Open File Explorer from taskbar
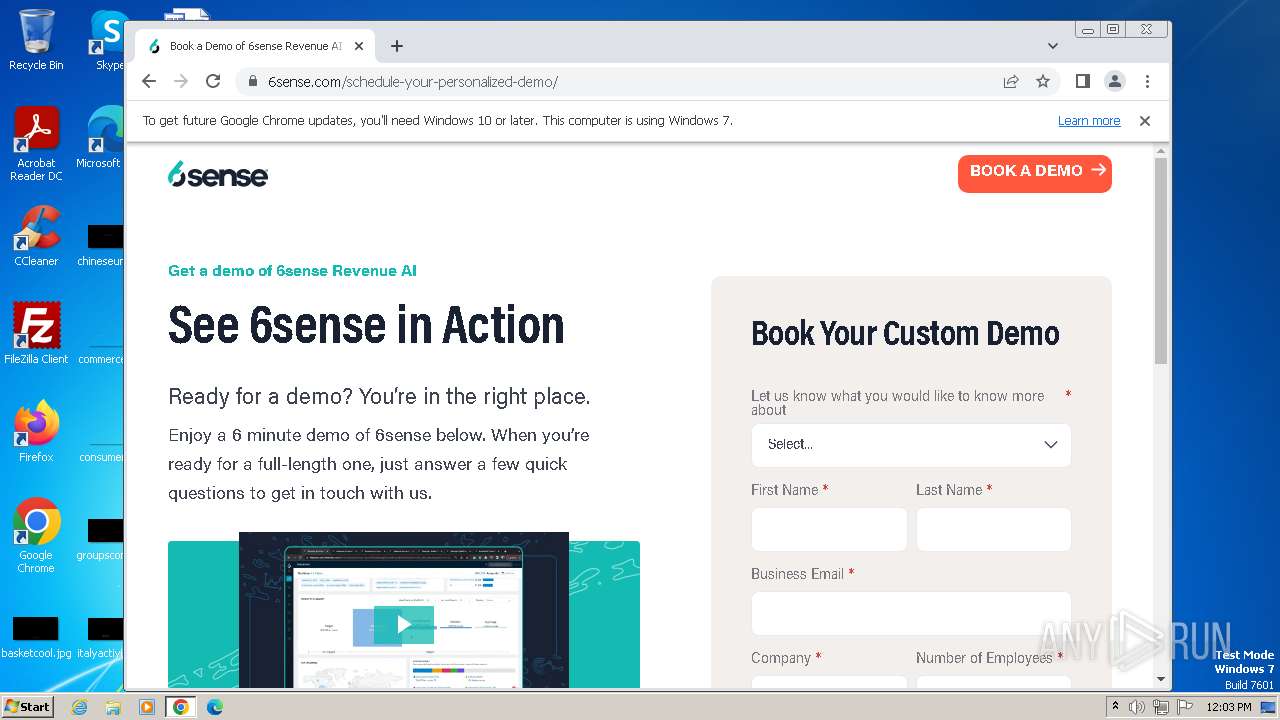This screenshot has height=720, width=1280. click(x=113, y=707)
